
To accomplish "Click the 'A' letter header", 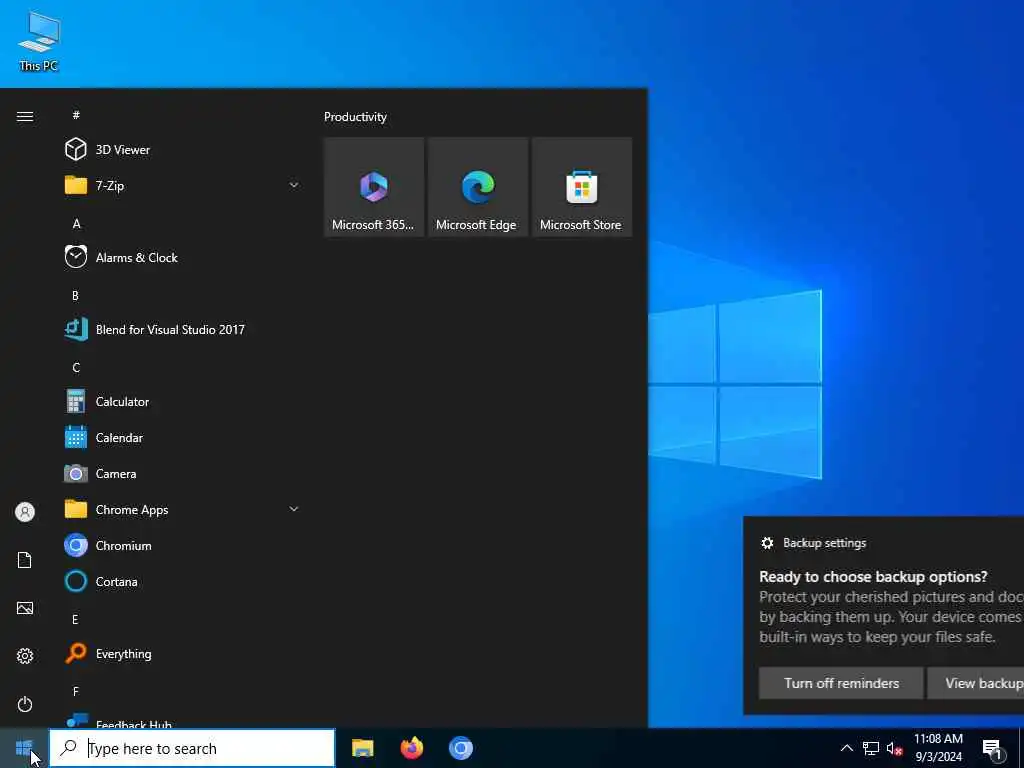I will [x=76, y=224].
